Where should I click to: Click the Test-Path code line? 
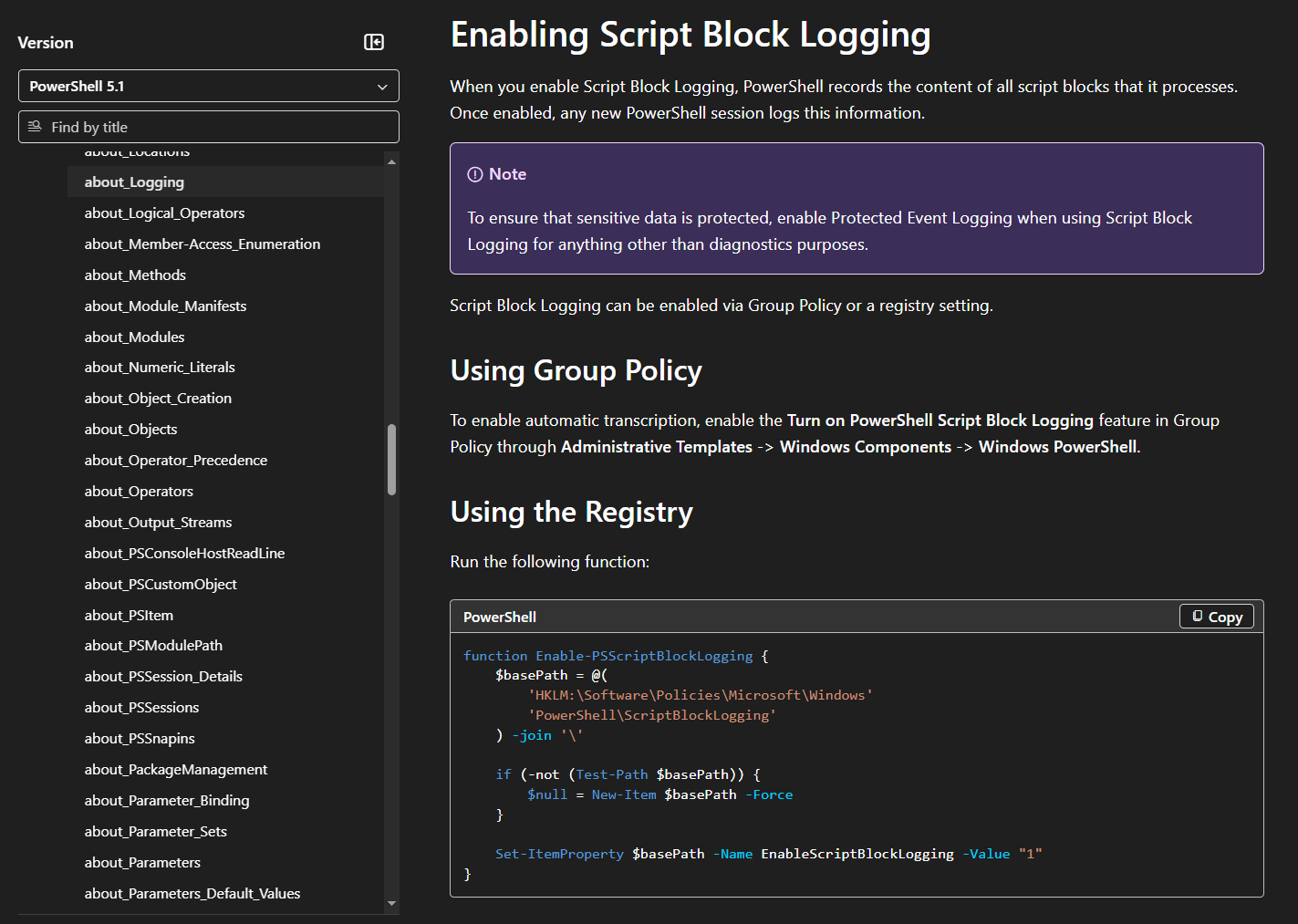click(628, 775)
